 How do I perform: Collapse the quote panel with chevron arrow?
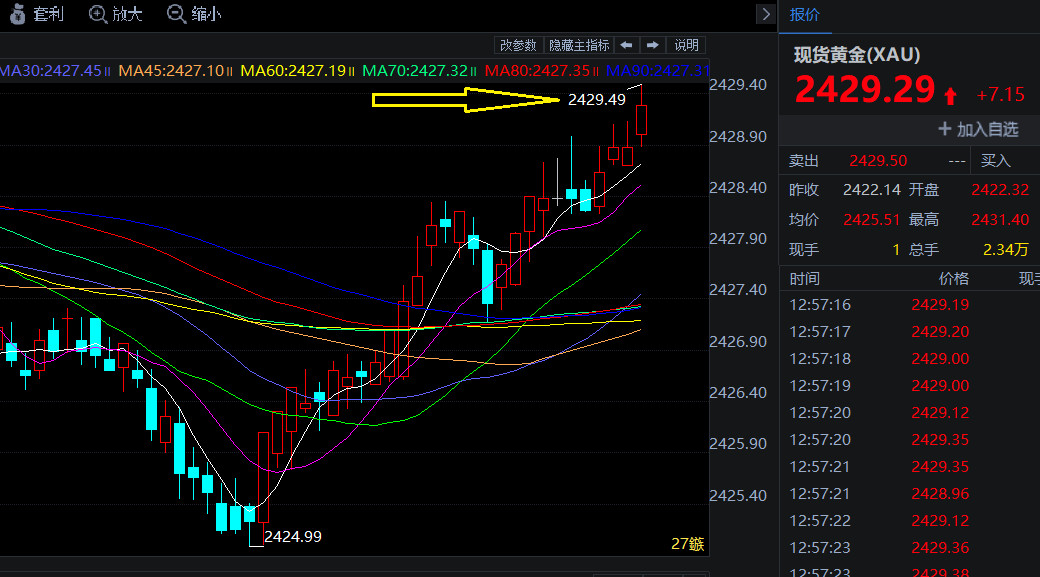coord(766,14)
